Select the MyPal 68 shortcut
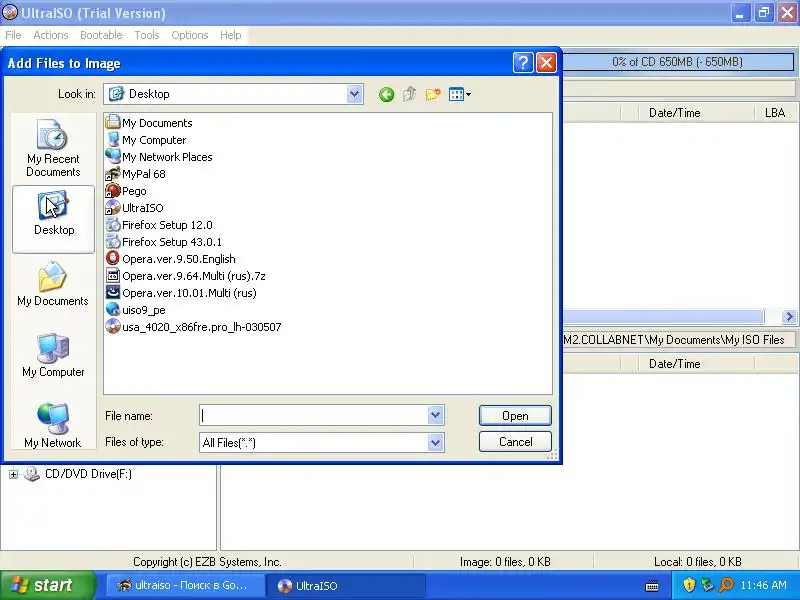This screenshot has height=600, width=800. 136,174
